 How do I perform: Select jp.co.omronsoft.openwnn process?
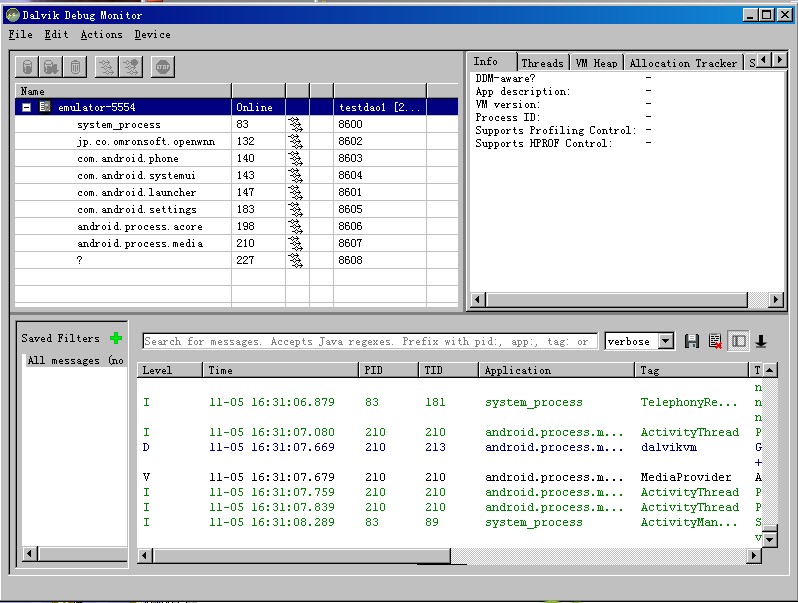tap(236, 141)
